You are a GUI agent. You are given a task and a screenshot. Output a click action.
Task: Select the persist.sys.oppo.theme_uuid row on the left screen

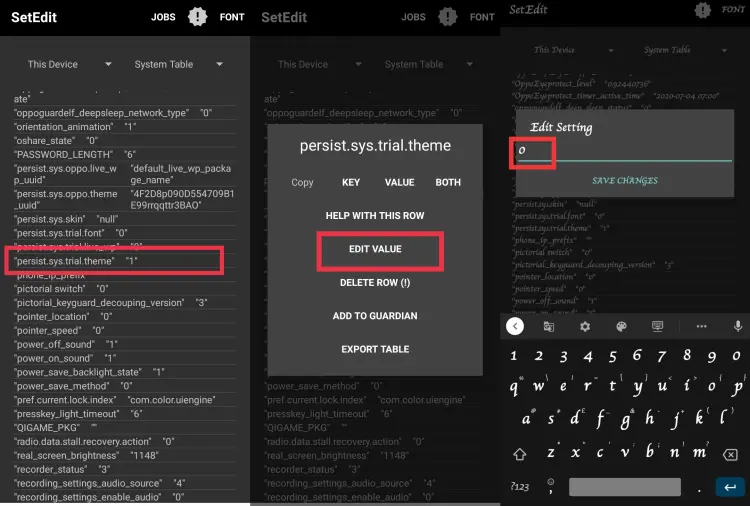pyautogui.click(x=124, y=199)
